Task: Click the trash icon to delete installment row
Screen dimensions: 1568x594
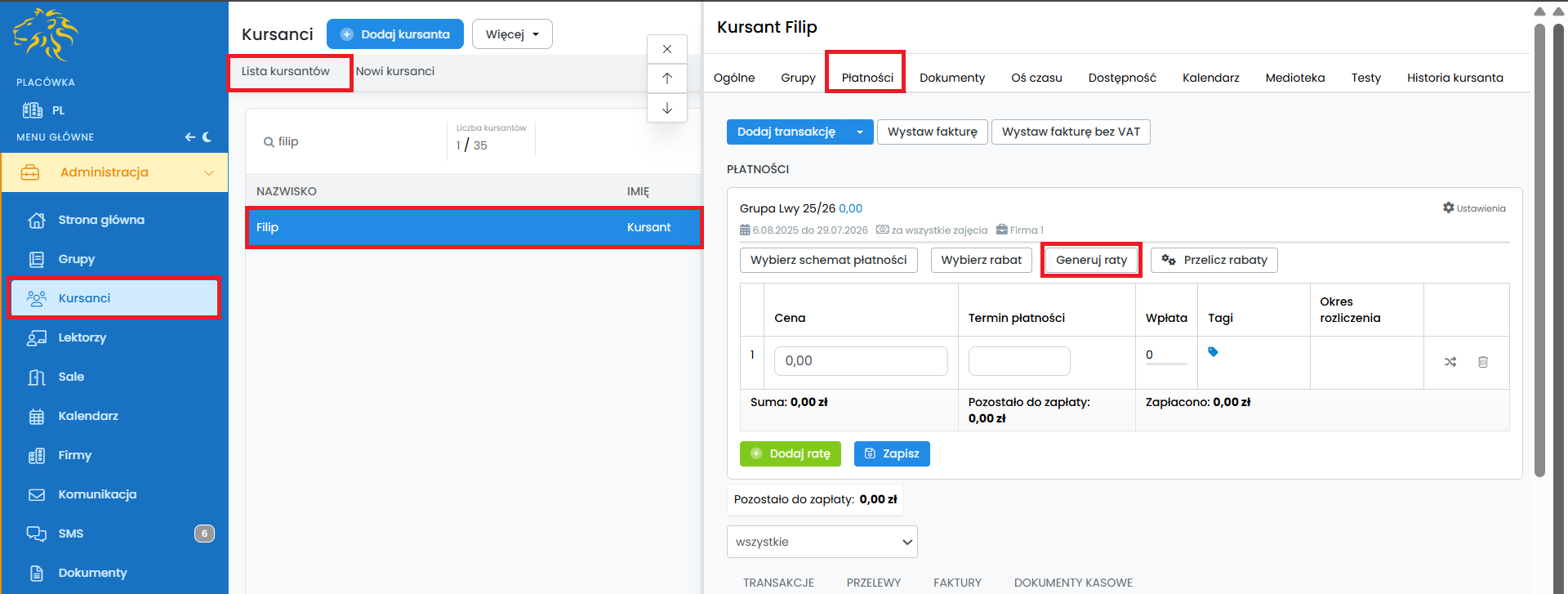Action: 1482,362
